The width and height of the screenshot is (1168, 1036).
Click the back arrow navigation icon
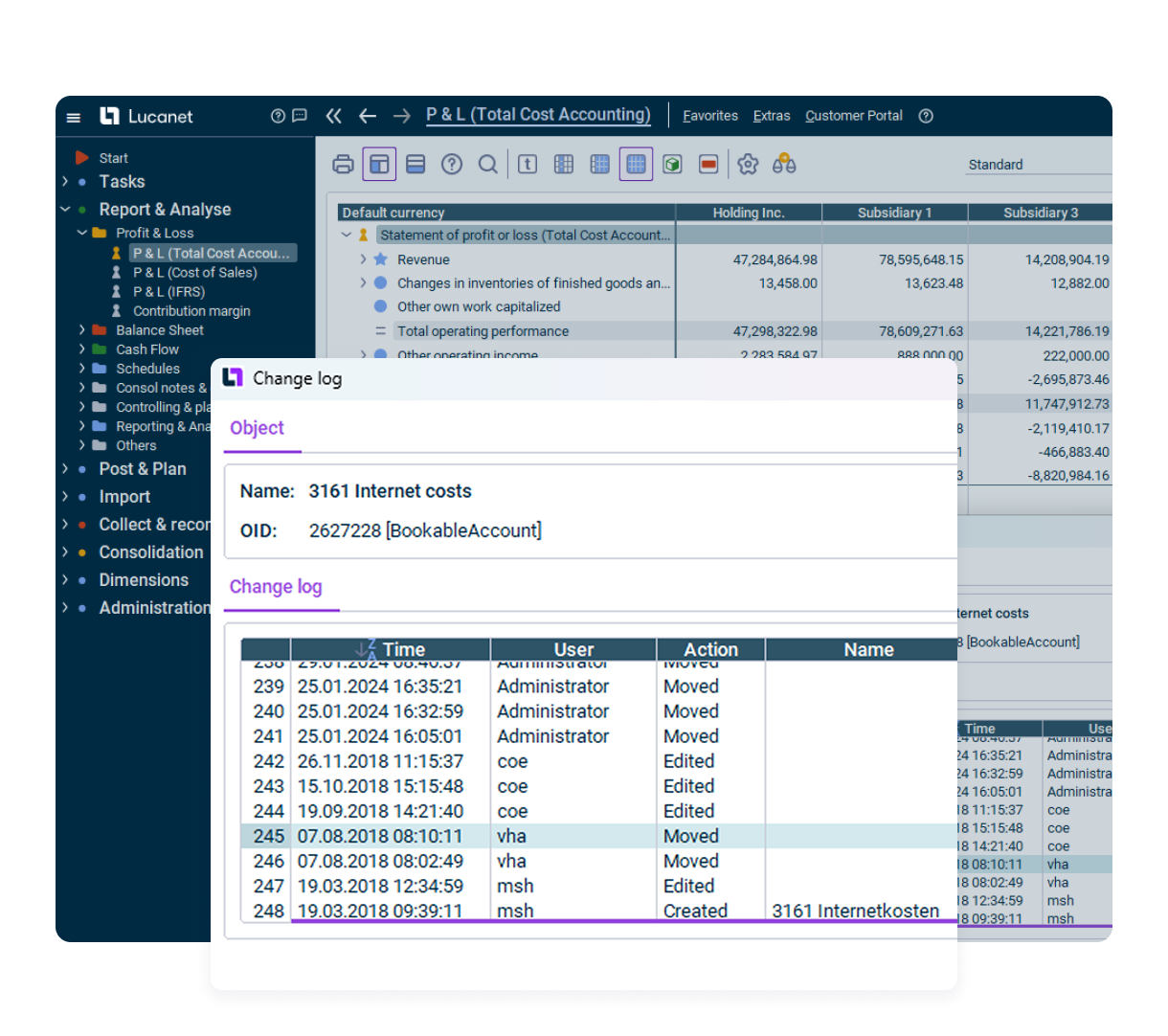(x=368, y=116)
